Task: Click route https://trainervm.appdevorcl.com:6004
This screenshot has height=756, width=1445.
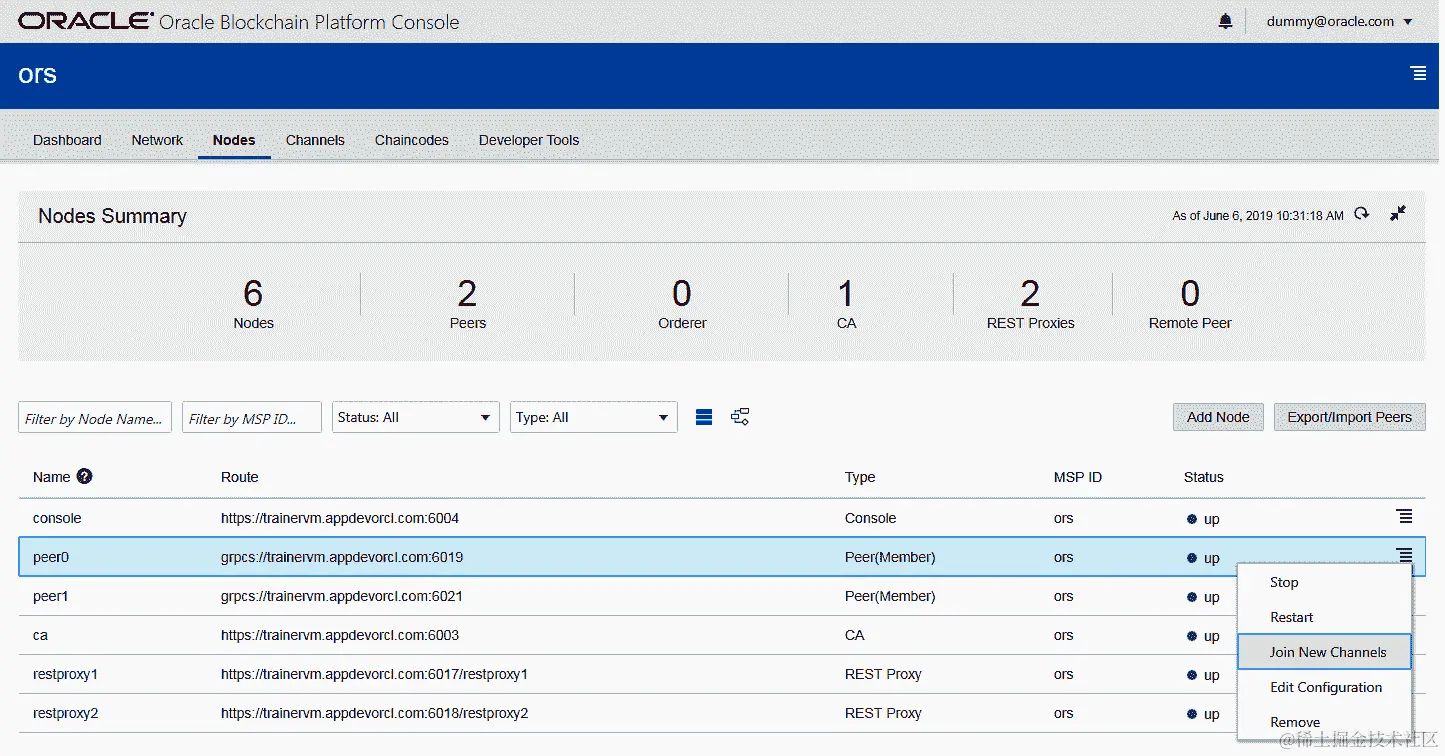Action: (x=340, y=518)
